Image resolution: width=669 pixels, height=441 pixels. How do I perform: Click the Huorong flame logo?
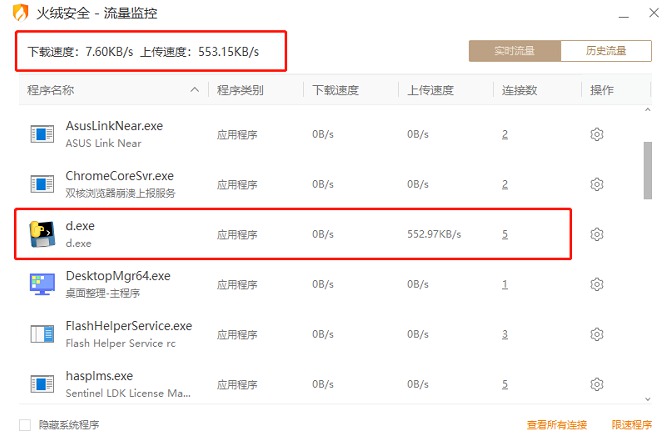pyautogui.click(x=20, y=13)
